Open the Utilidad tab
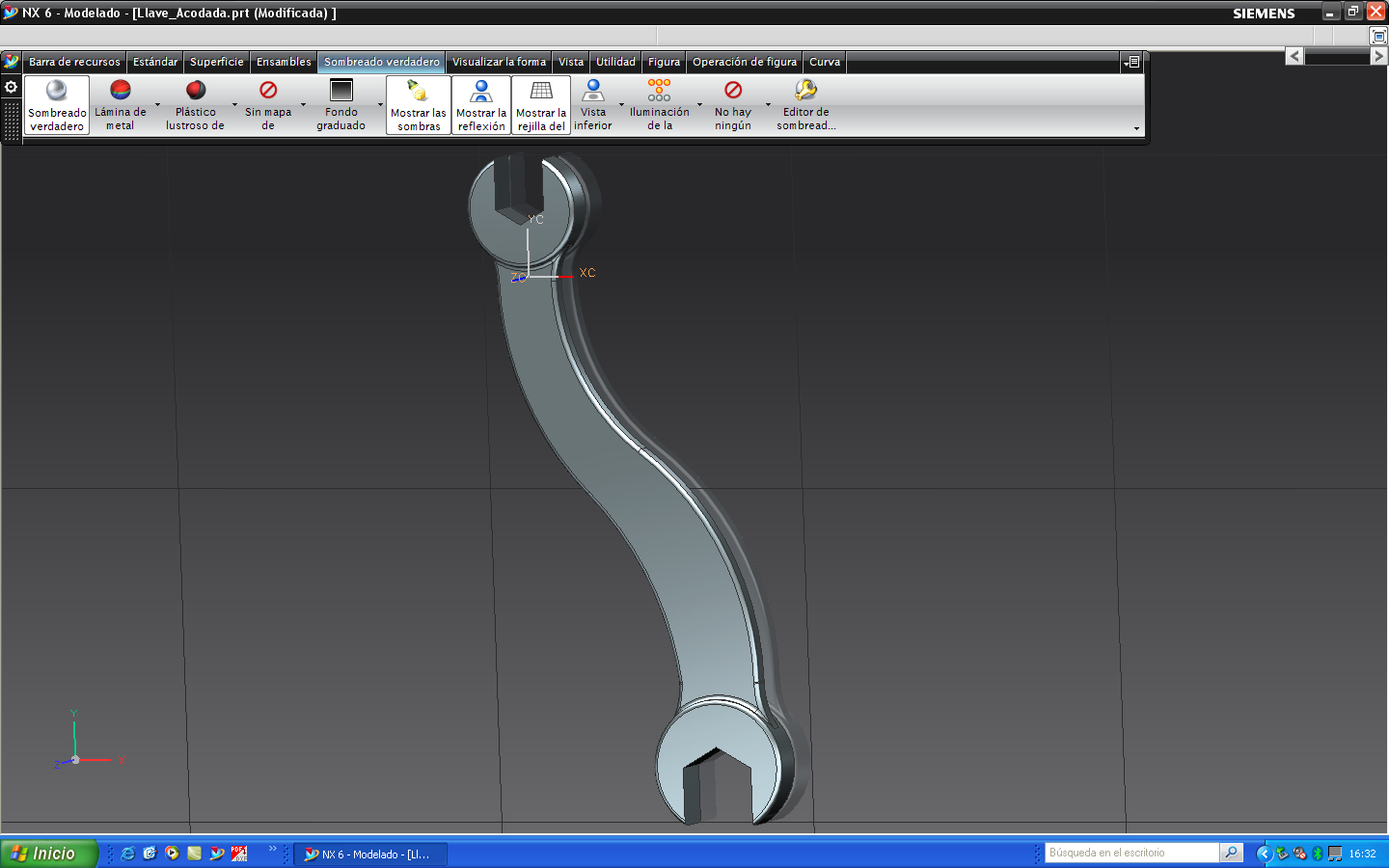The width and height of the screenshot is (1389, 868). click(615, 62)
